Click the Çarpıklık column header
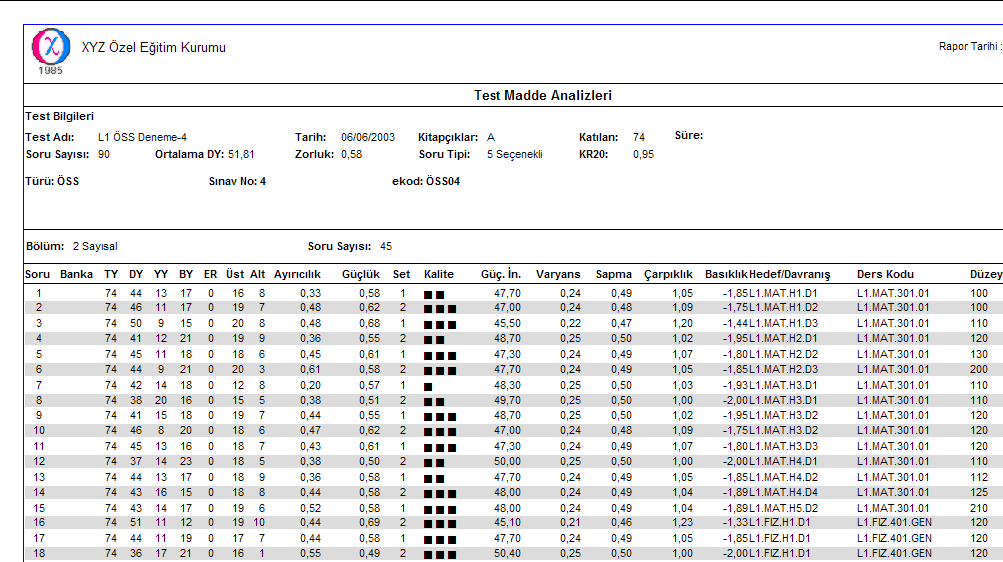Viewport: 1003px width, 562px height. coord(668,274)
